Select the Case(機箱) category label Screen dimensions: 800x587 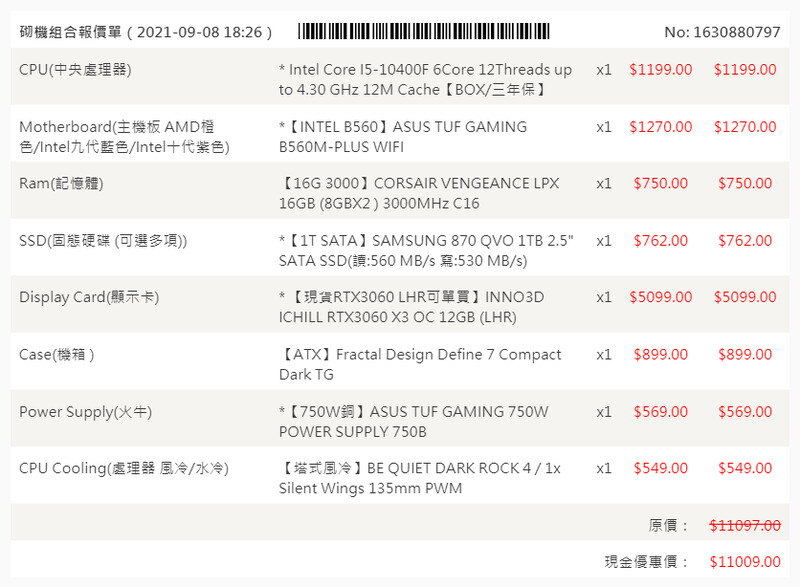click(x=57, y=355)
